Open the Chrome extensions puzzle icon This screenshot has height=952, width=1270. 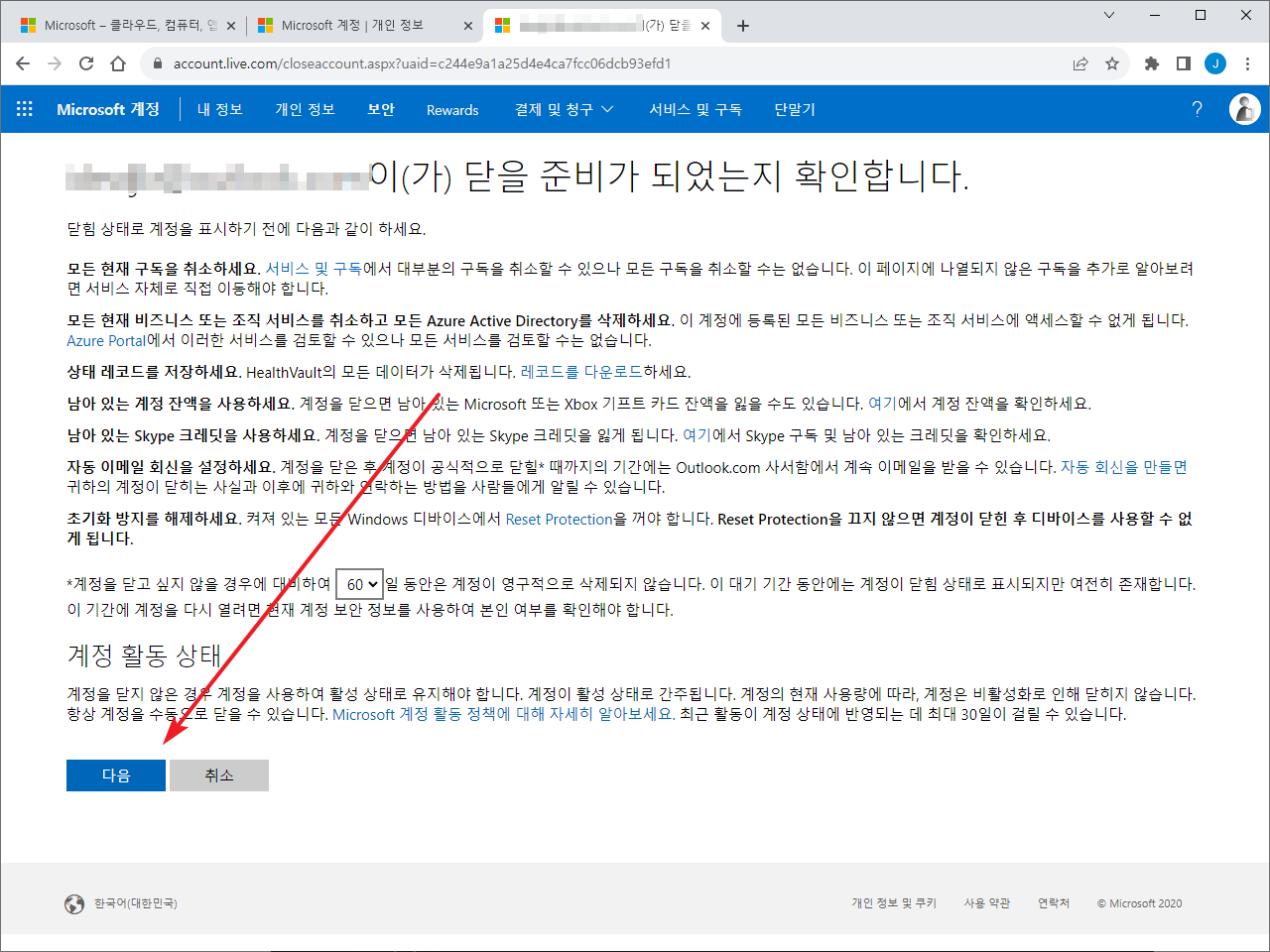pos(1152,63)
